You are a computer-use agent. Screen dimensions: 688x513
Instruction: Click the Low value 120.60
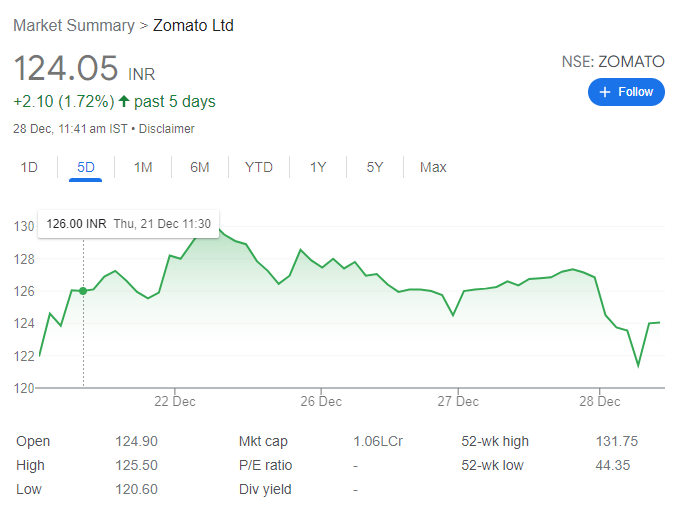coord(136,489)
